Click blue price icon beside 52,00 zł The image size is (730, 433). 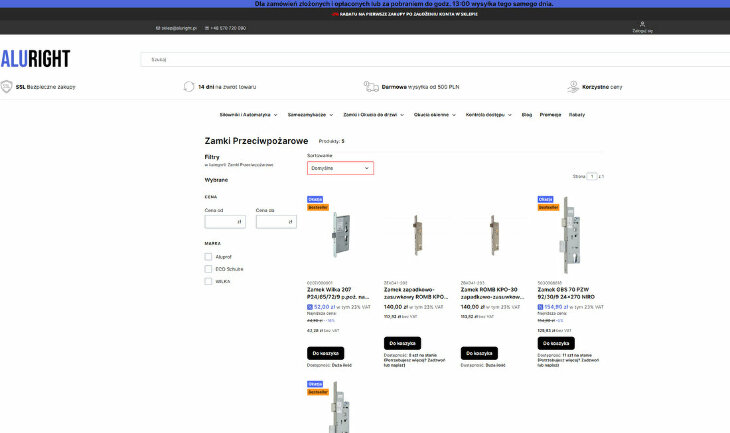coord(310,307)
